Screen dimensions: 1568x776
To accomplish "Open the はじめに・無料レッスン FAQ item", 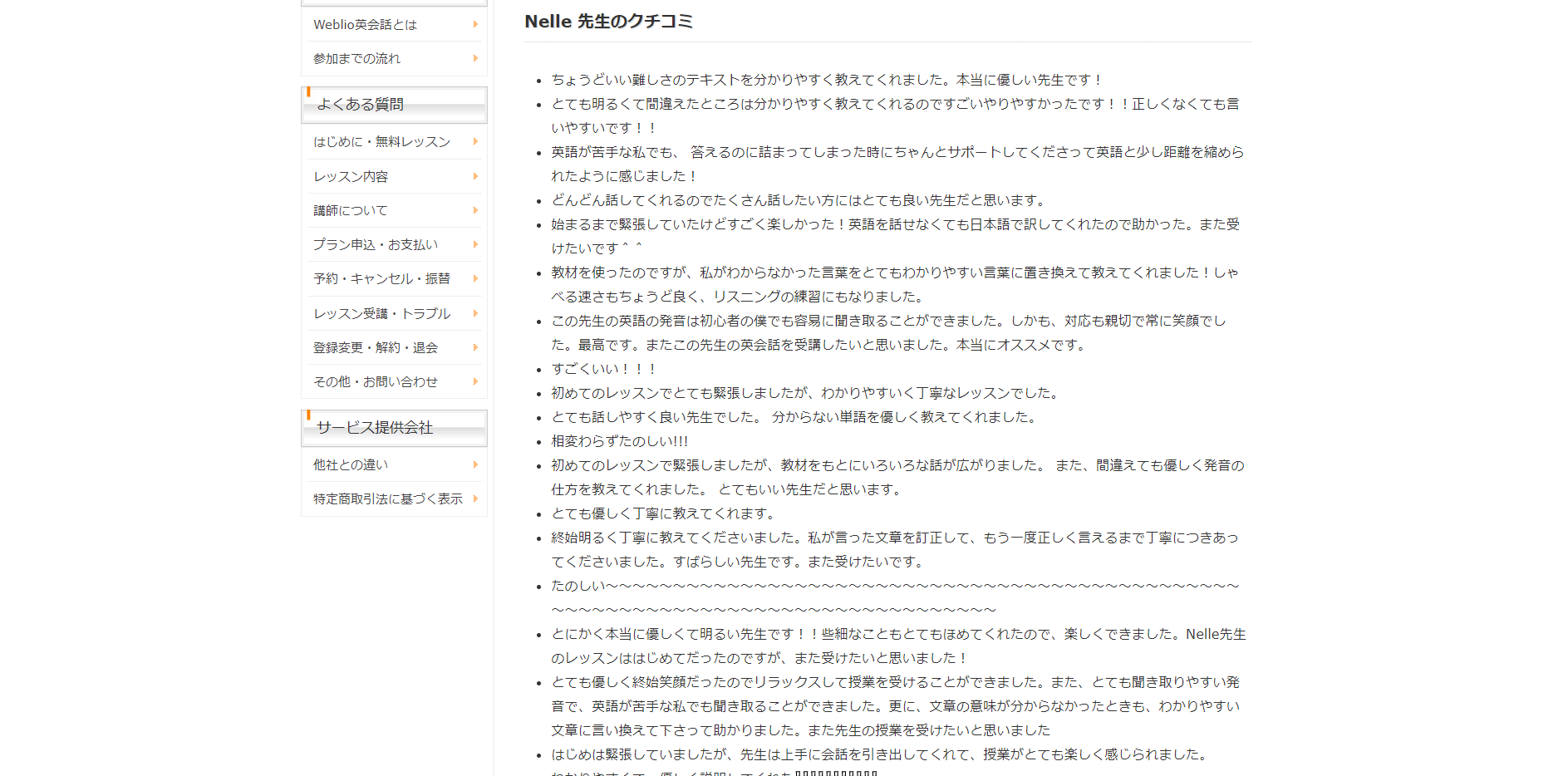I will 381,142.
